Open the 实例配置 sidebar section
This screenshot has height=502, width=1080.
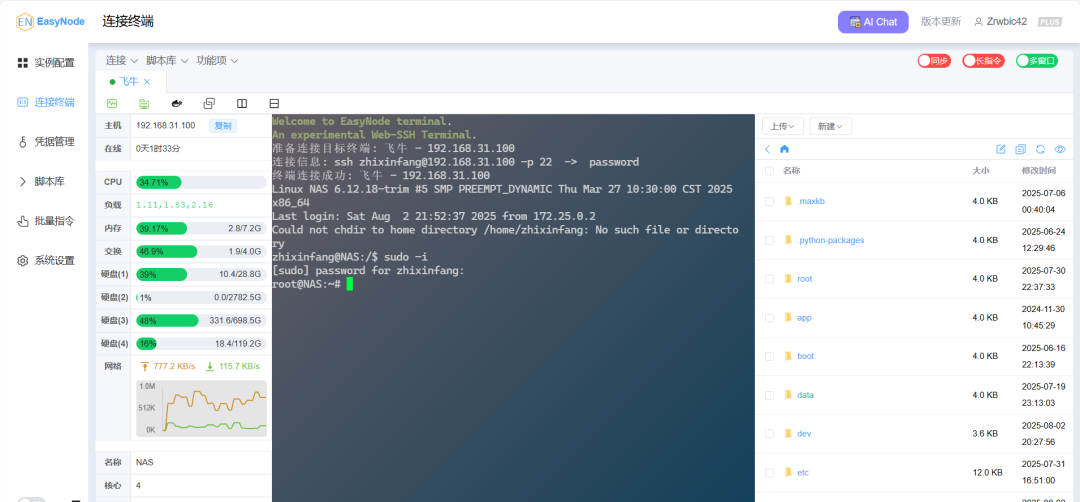coord(45,63)
